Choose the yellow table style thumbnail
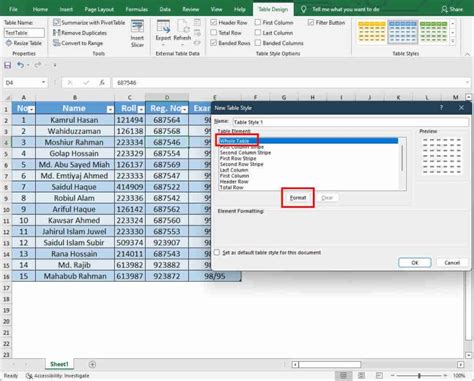 point(372,32)
